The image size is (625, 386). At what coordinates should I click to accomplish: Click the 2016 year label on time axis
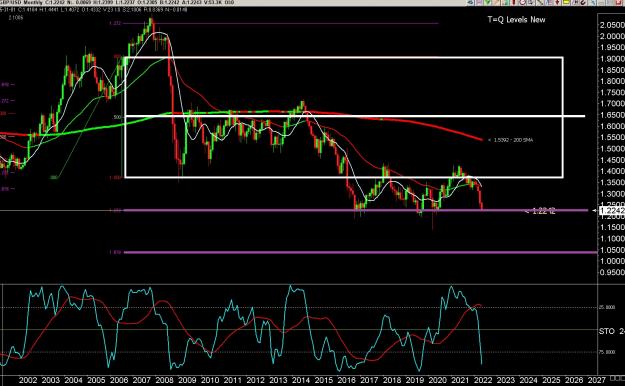coord(346,380)
